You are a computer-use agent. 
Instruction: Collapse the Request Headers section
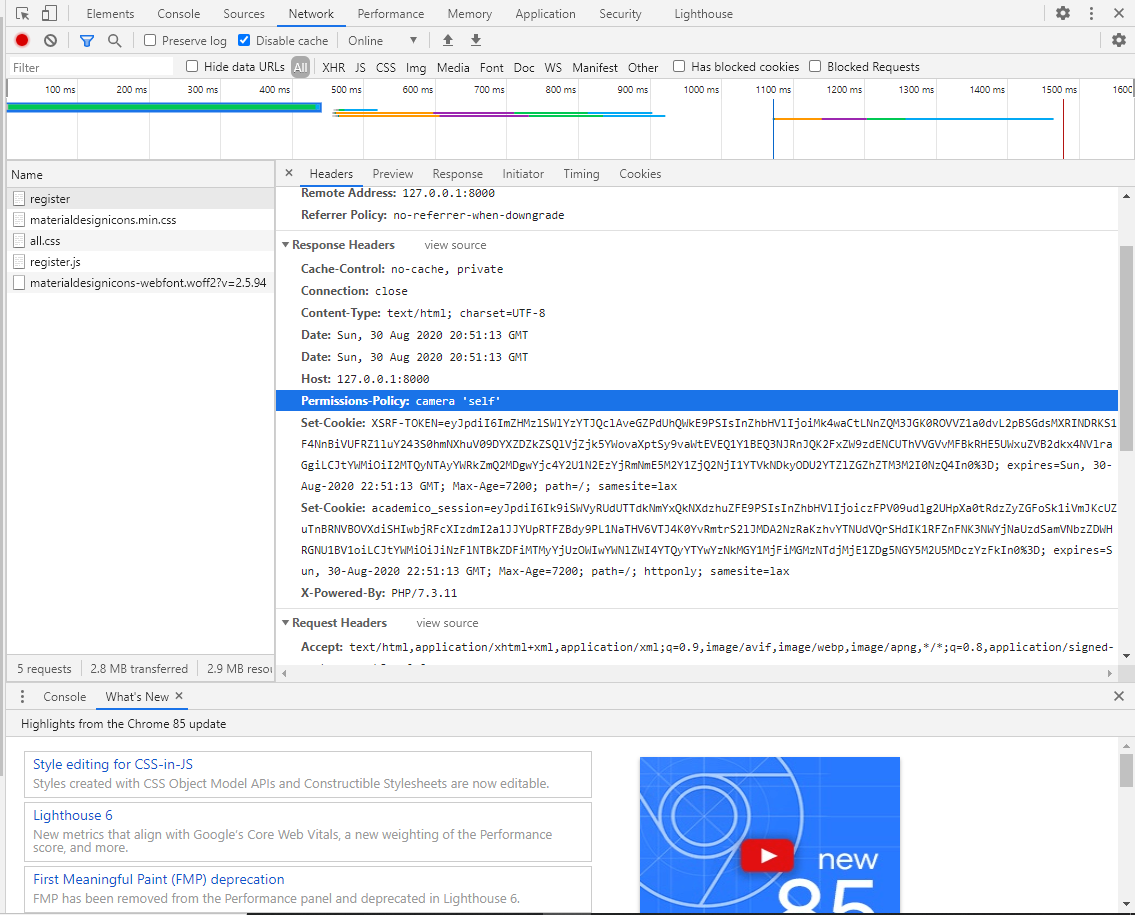286,622
